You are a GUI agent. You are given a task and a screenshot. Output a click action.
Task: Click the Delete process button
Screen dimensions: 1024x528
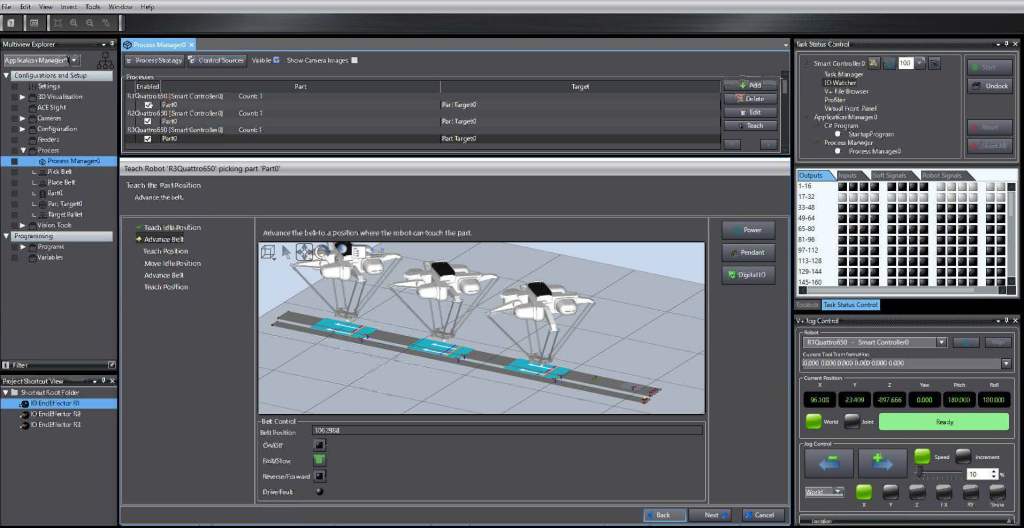coord(750,99)
